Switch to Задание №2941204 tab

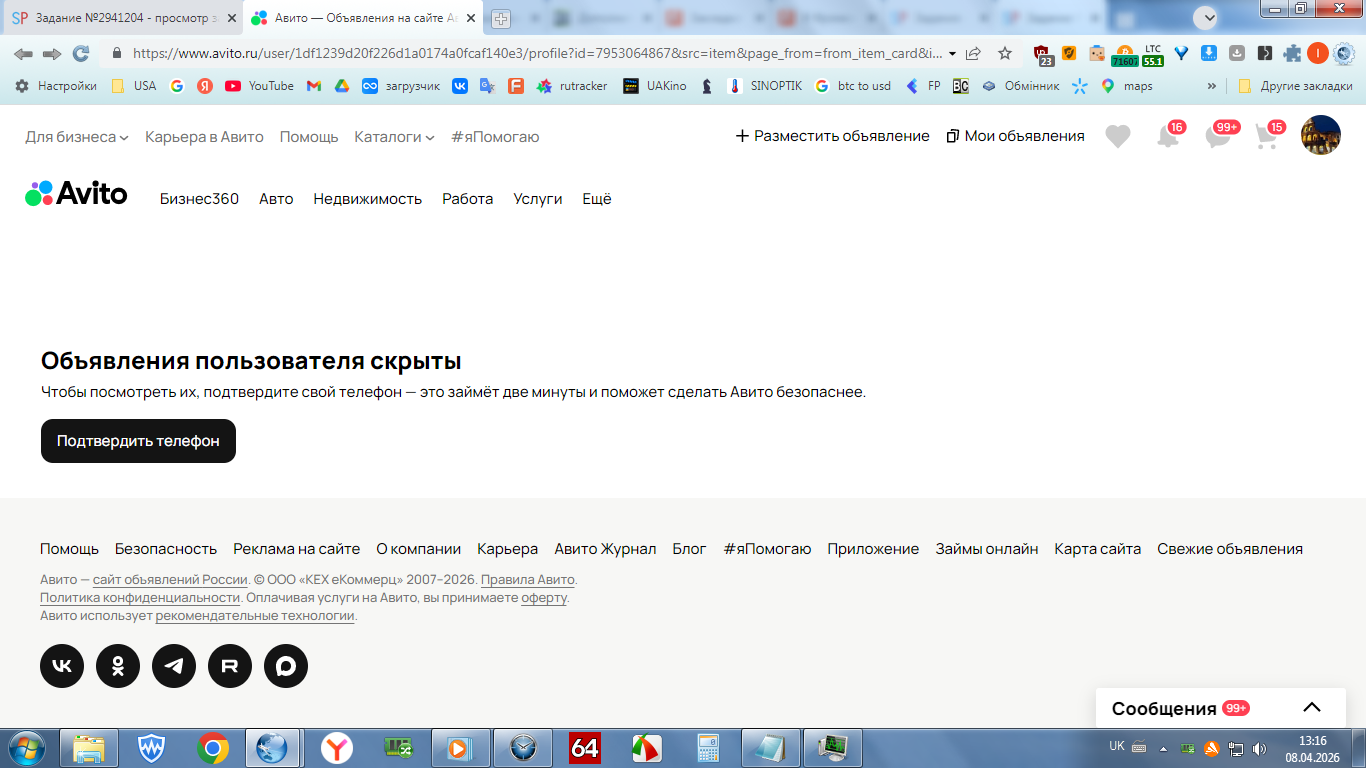point(122,18)
